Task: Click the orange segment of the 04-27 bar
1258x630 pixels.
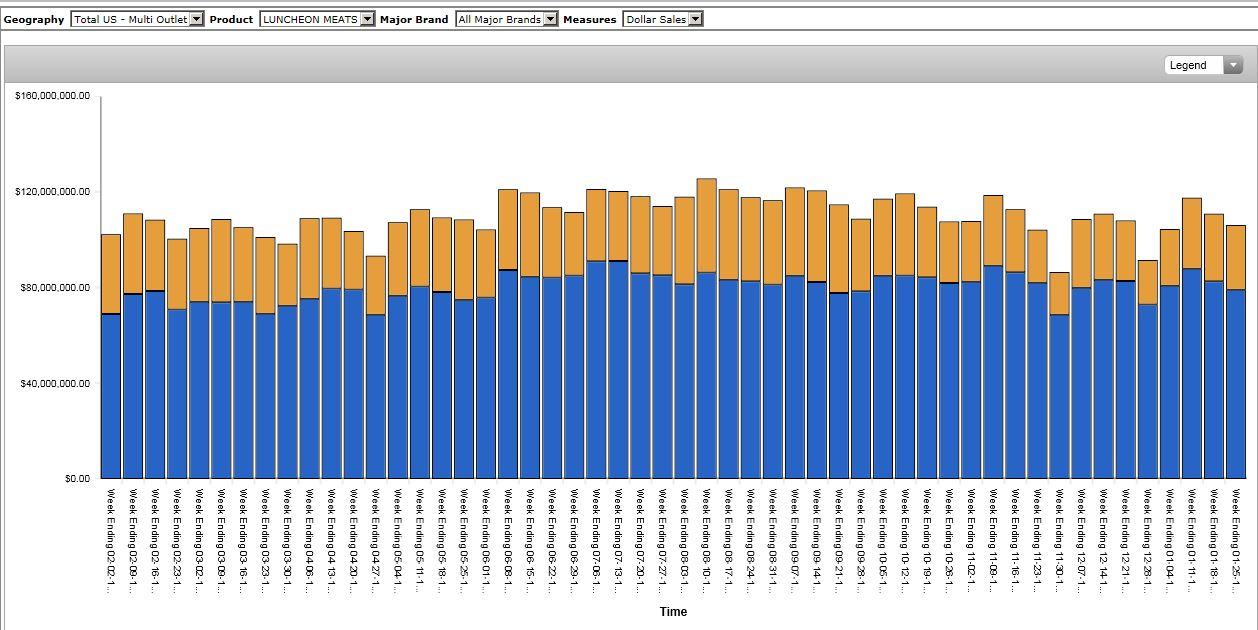Action: tap(376, 285)
